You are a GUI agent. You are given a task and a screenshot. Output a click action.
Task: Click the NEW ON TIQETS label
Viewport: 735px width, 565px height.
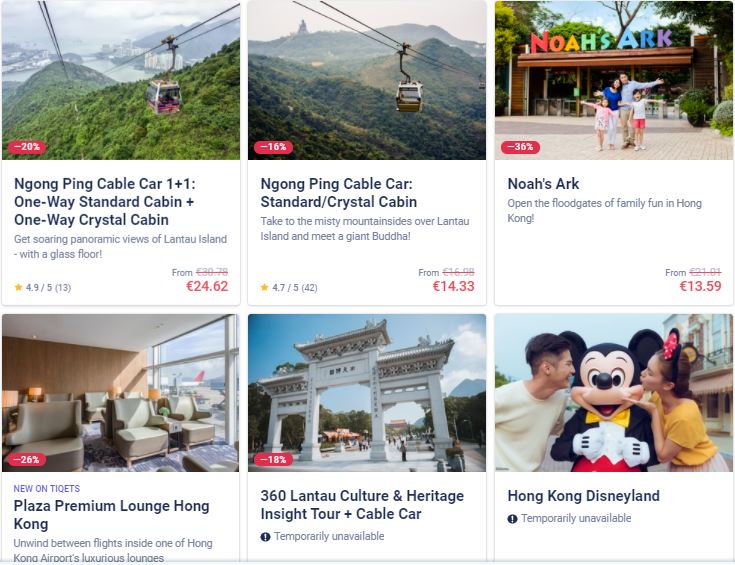coord(47,489)
